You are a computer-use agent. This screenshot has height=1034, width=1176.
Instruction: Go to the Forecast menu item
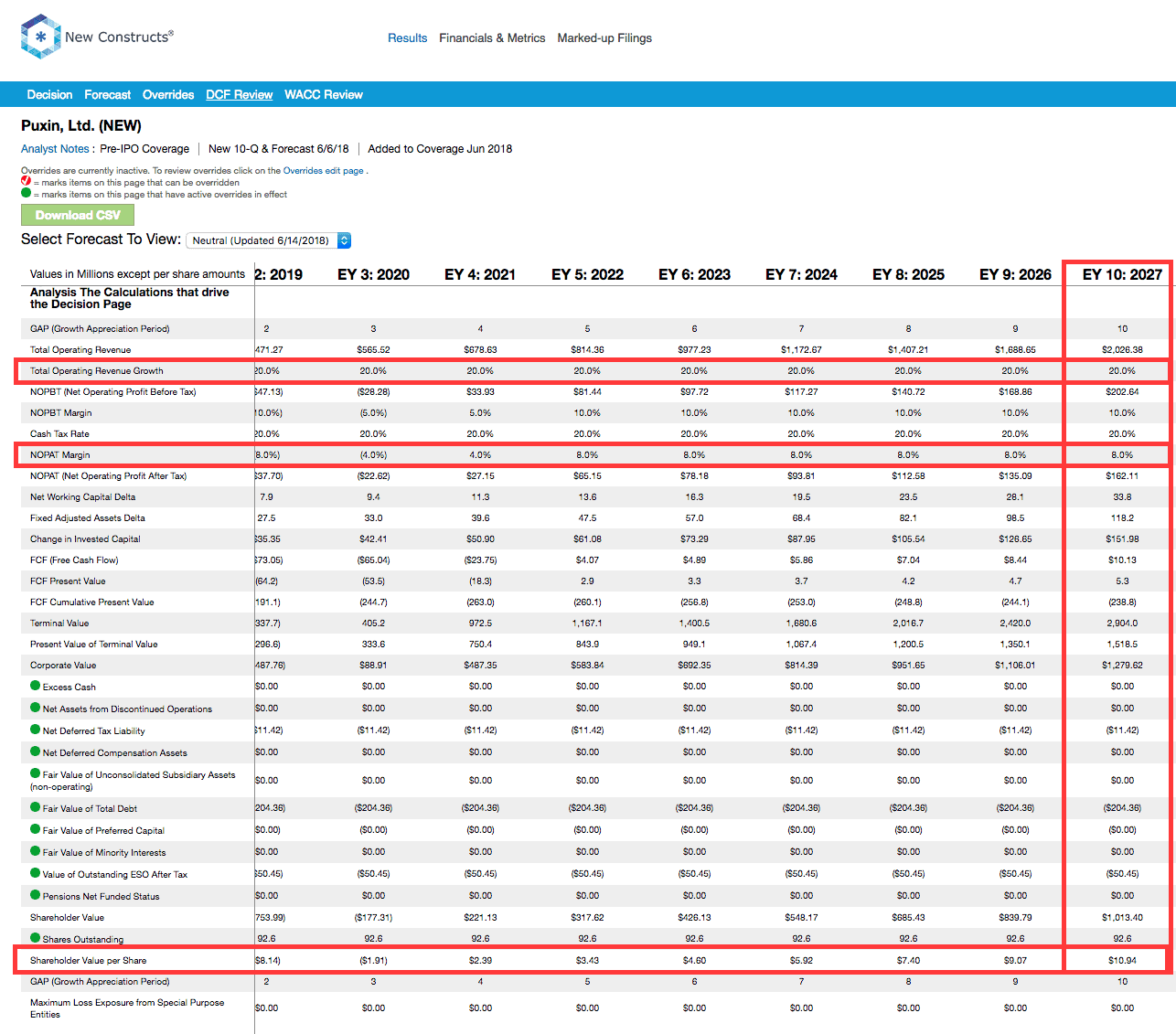click(107, 95)
